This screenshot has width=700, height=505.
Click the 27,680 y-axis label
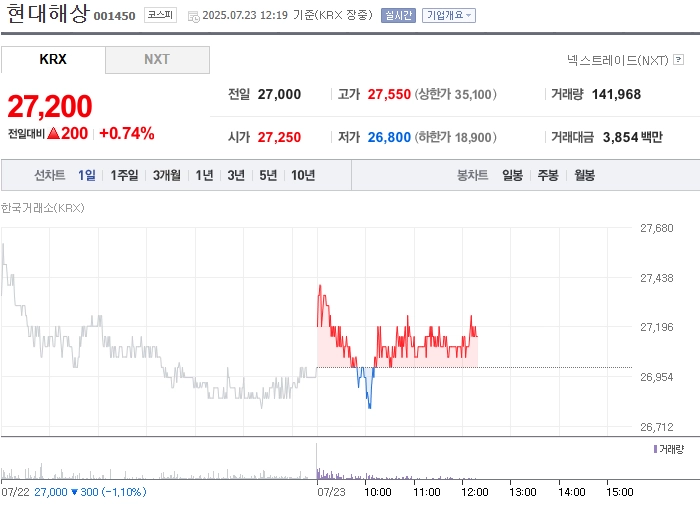(x=657, y=228)
